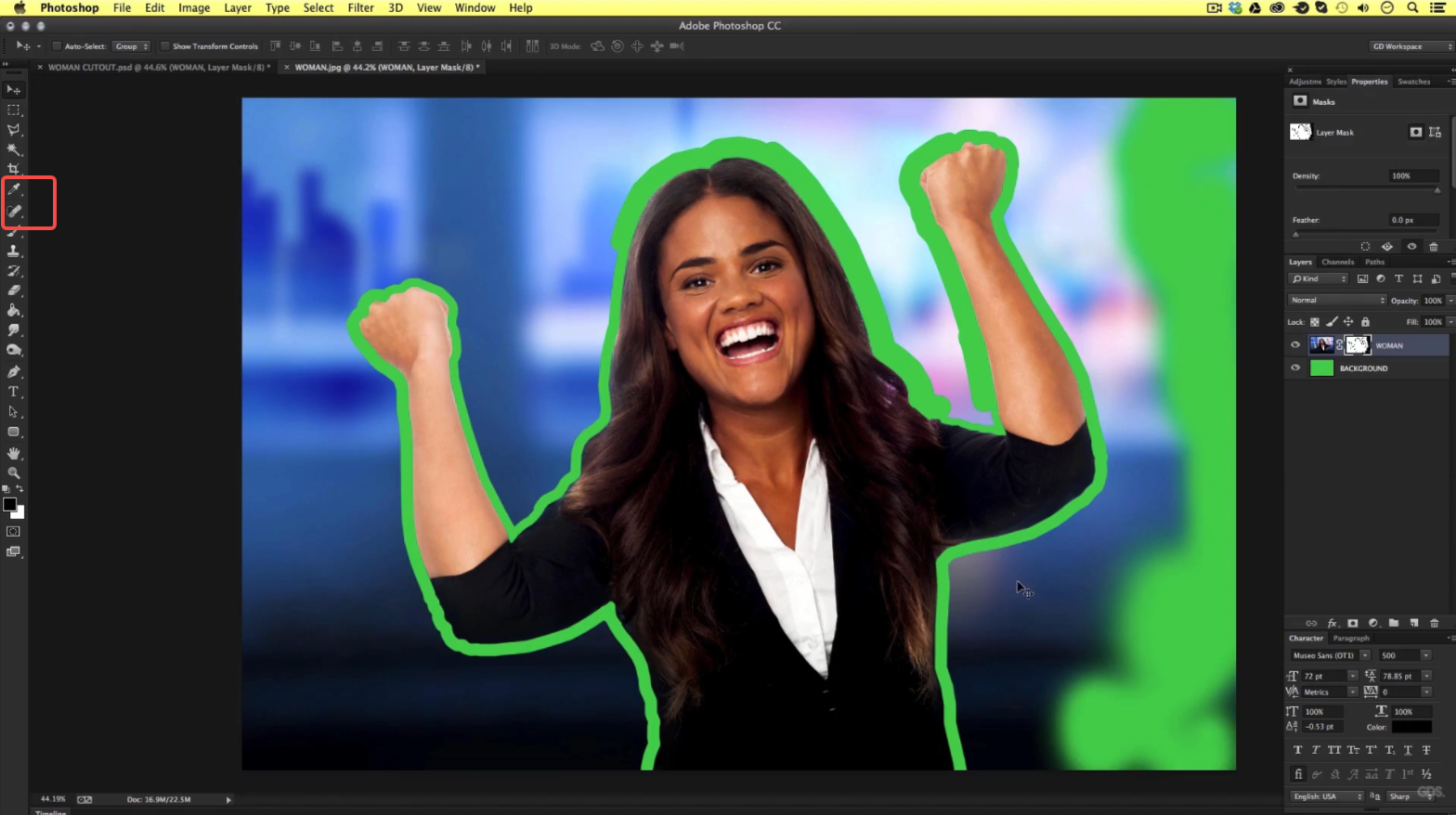
Task: Toggle lock image pixels brush icon
Action: (x=1332, y=322)
